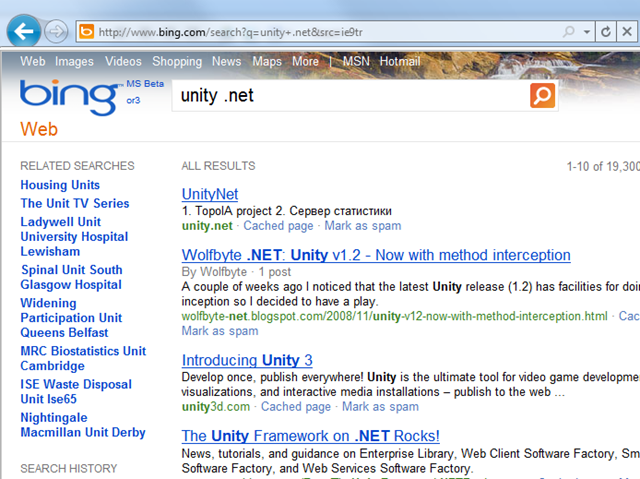Click the 'By Wolfbyte · 1 post' byline
This screenshot has height=479, width=640.
(236, 272)
